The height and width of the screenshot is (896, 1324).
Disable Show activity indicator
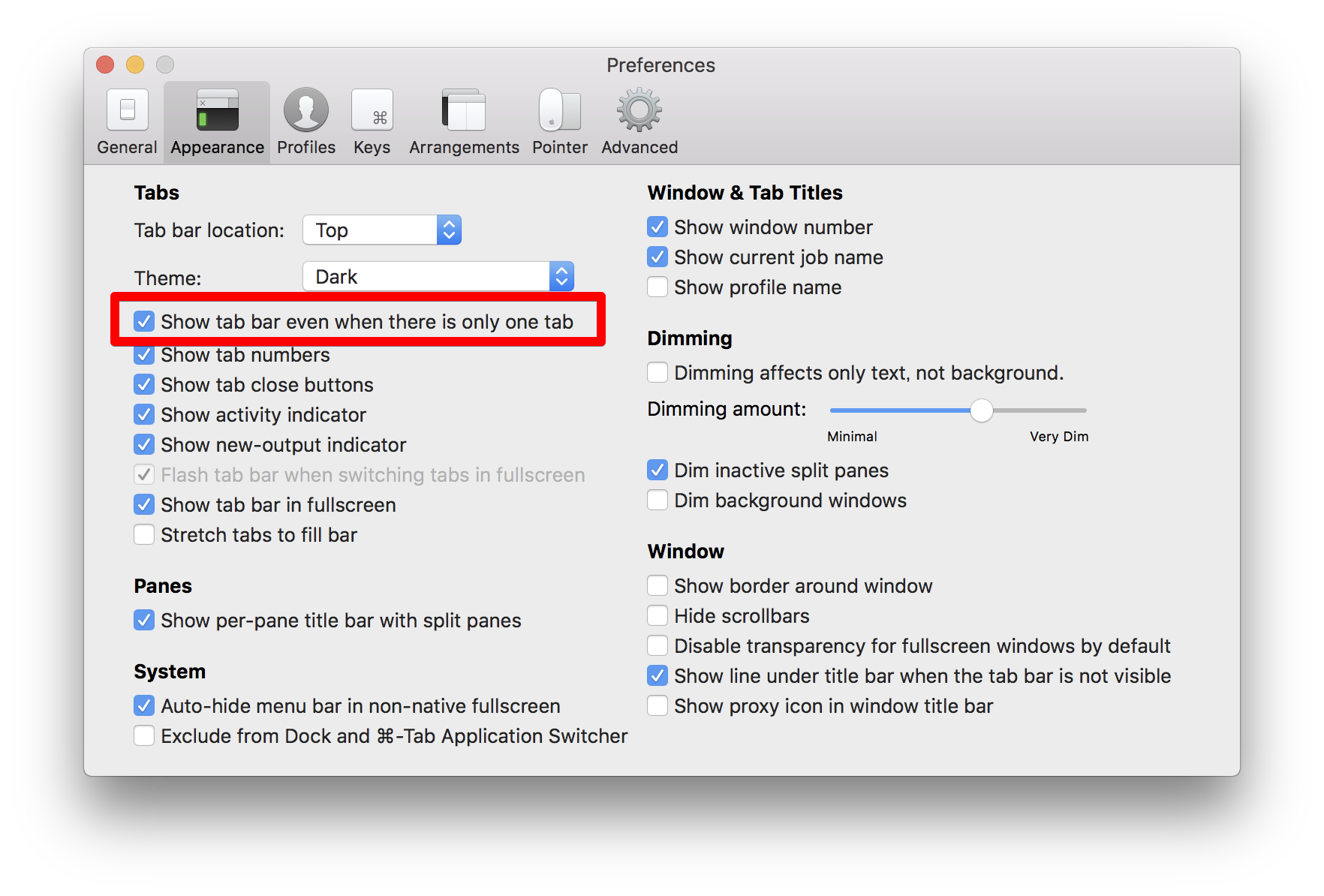point(144,414)
